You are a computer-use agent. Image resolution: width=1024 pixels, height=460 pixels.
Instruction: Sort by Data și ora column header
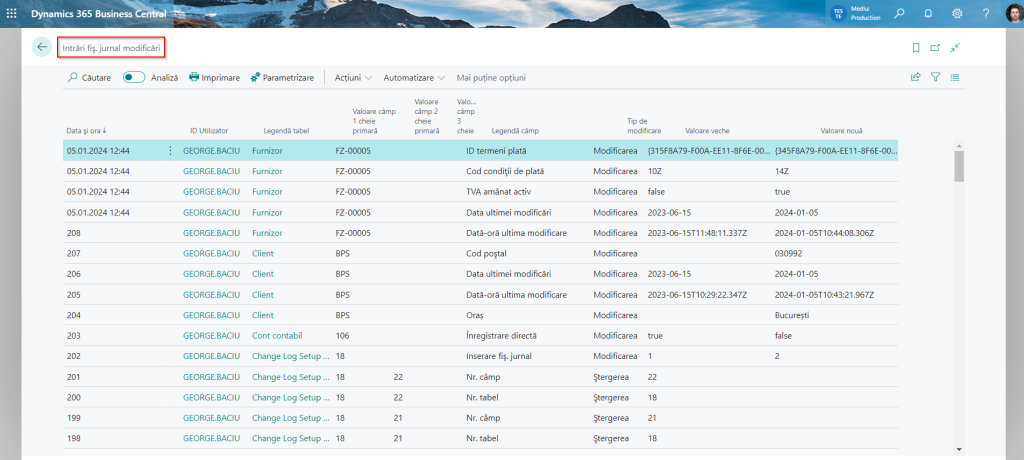click(87, 131)
